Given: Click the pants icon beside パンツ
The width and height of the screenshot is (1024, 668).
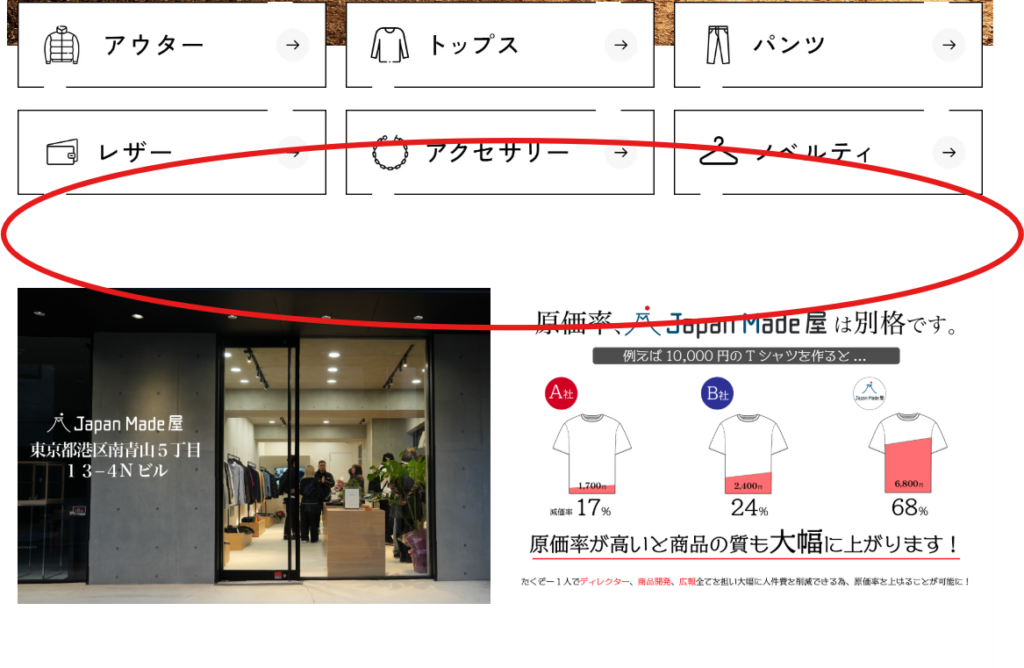Looking at the screenshot, I should point(718,45).
